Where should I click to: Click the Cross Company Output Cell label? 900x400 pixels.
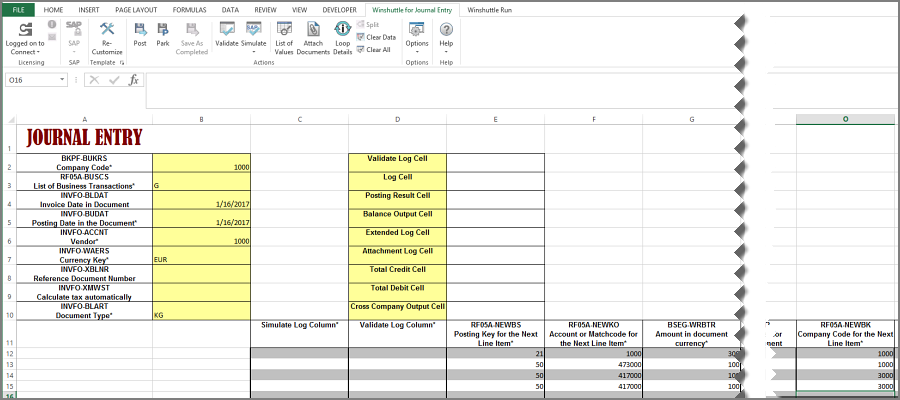397,306
